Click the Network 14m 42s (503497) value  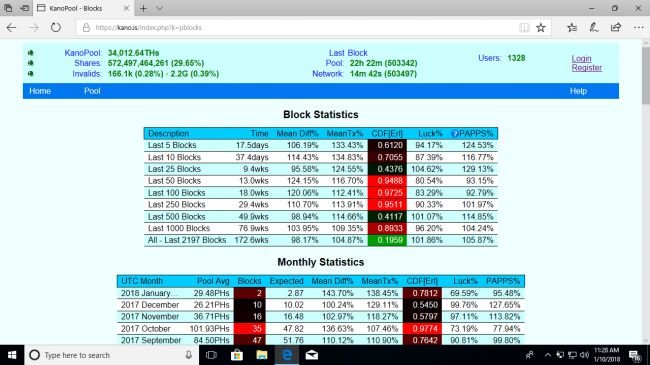383,74
